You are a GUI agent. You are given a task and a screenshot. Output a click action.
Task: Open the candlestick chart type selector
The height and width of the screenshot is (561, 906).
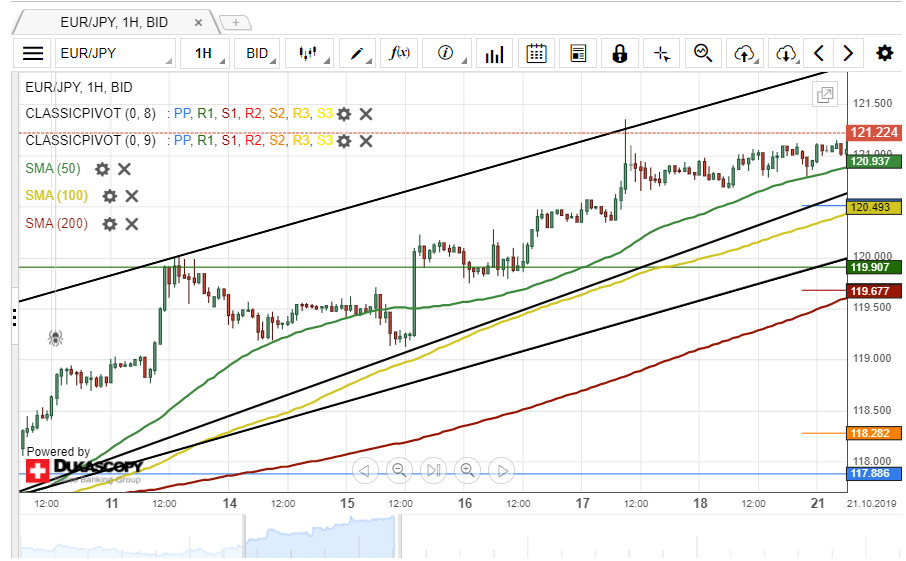[309, 54]
